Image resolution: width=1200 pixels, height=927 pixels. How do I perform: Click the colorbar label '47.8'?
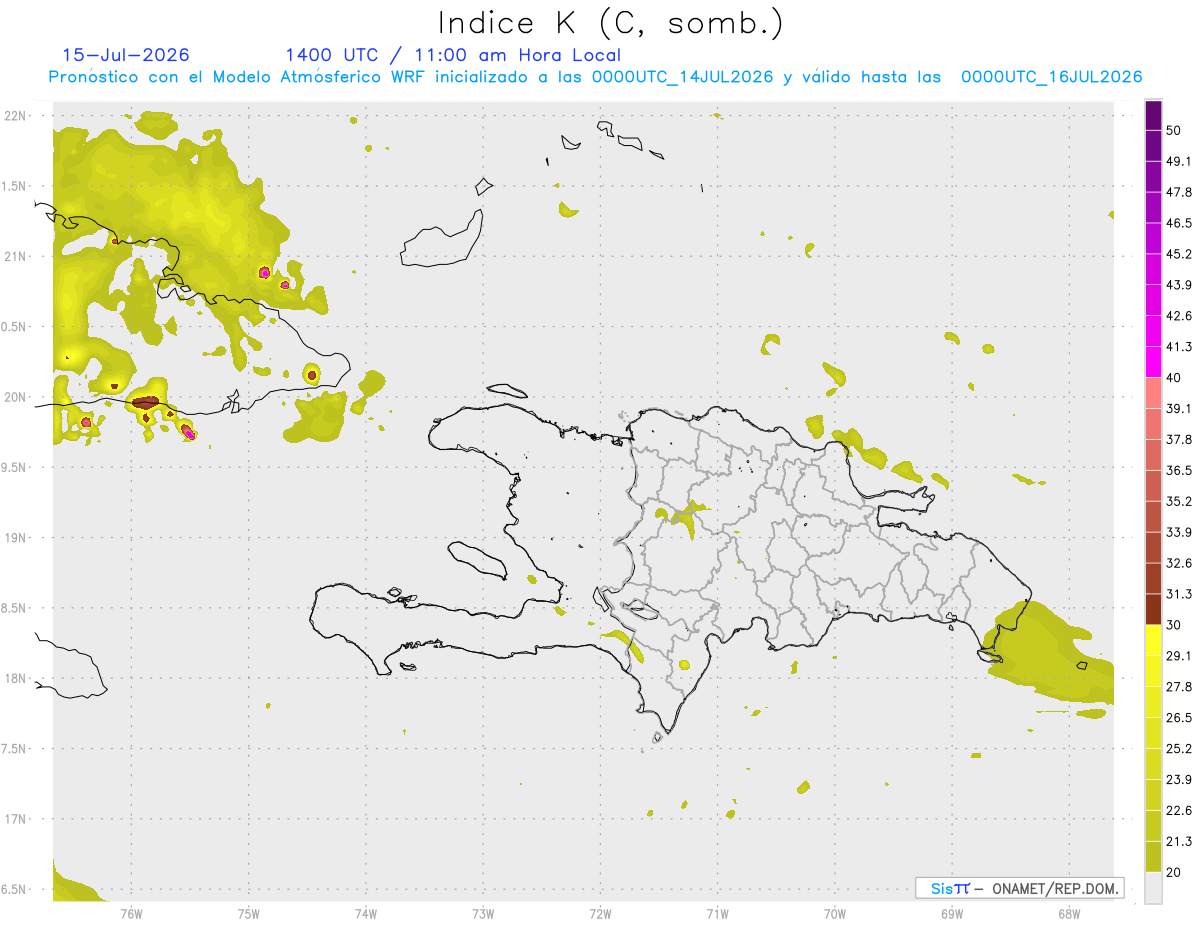[1179, 192]
